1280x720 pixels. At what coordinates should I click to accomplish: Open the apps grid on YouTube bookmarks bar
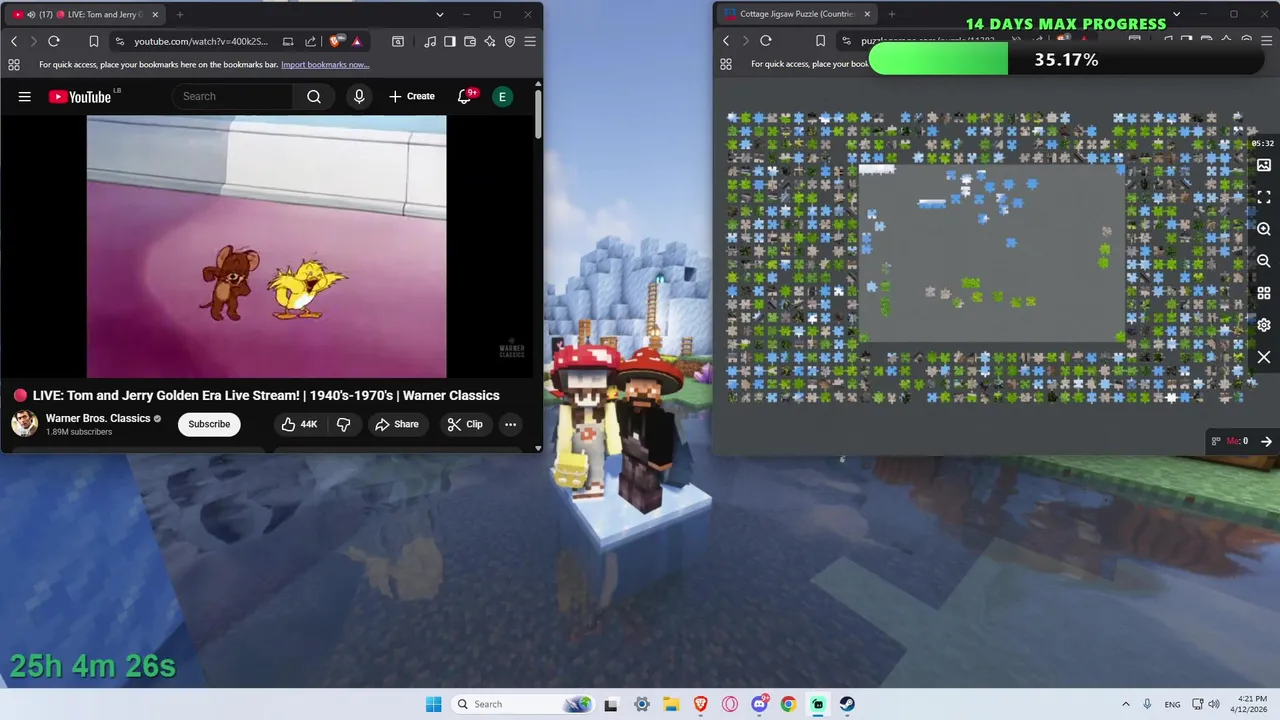coord(14,64)
